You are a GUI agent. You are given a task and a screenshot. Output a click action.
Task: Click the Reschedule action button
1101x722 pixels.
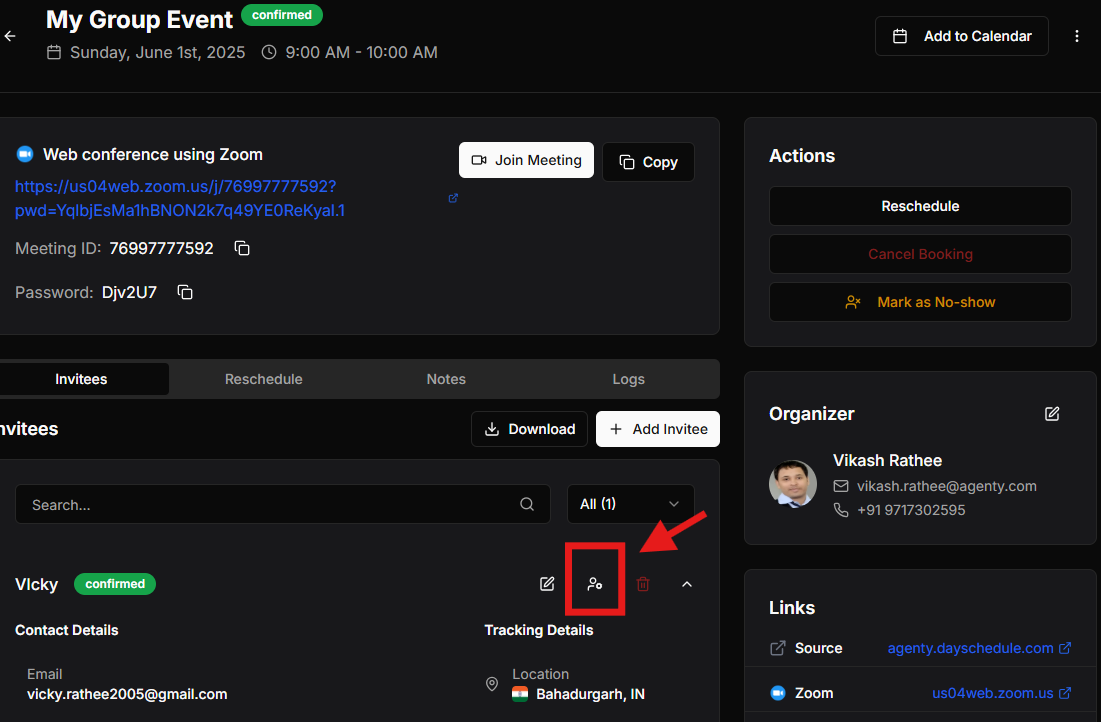click(x=920, y=206)
